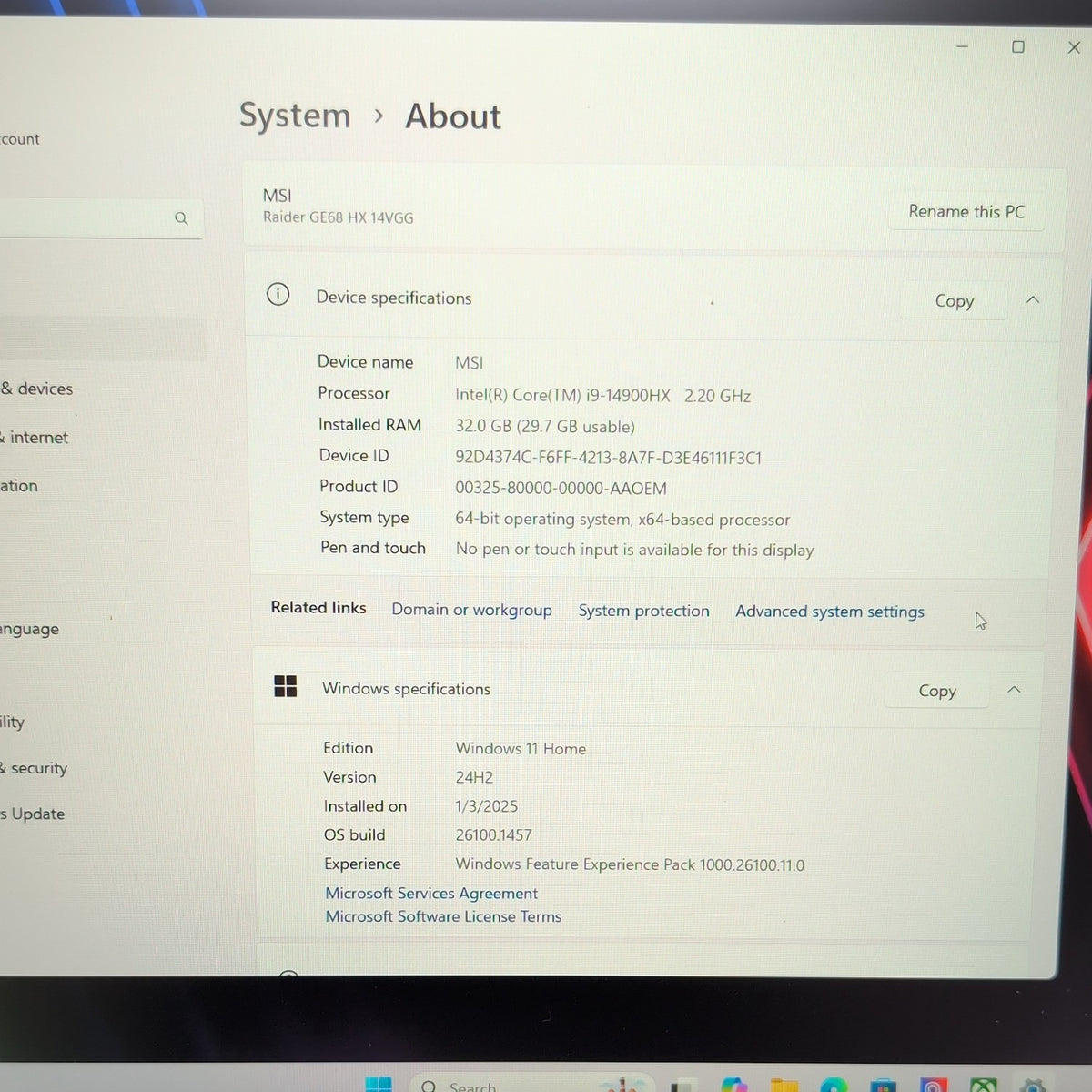
Task: Click the info icon beside Device specifications
Action: [278, 294]
